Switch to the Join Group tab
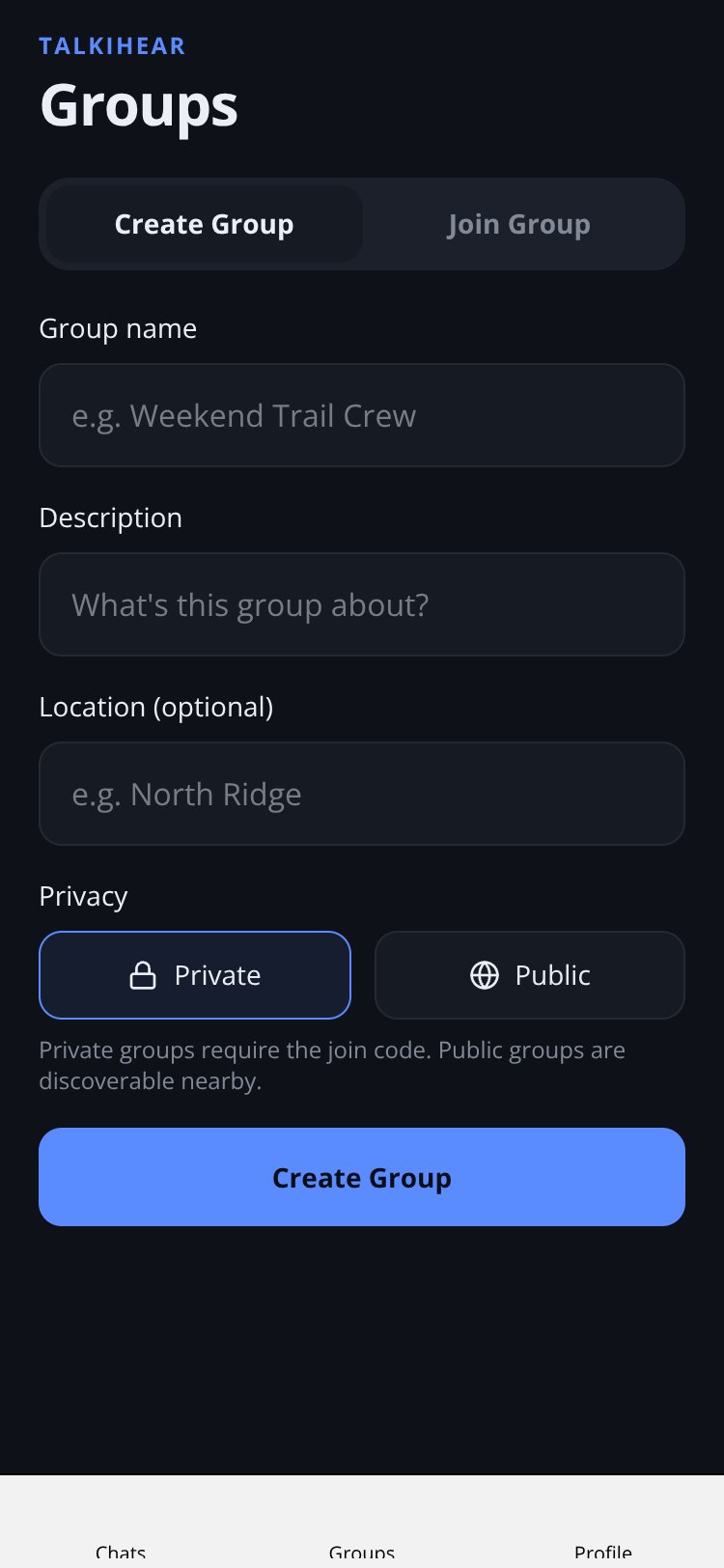The width and height of the screenshot is (724, 1568). click(519, 224)
